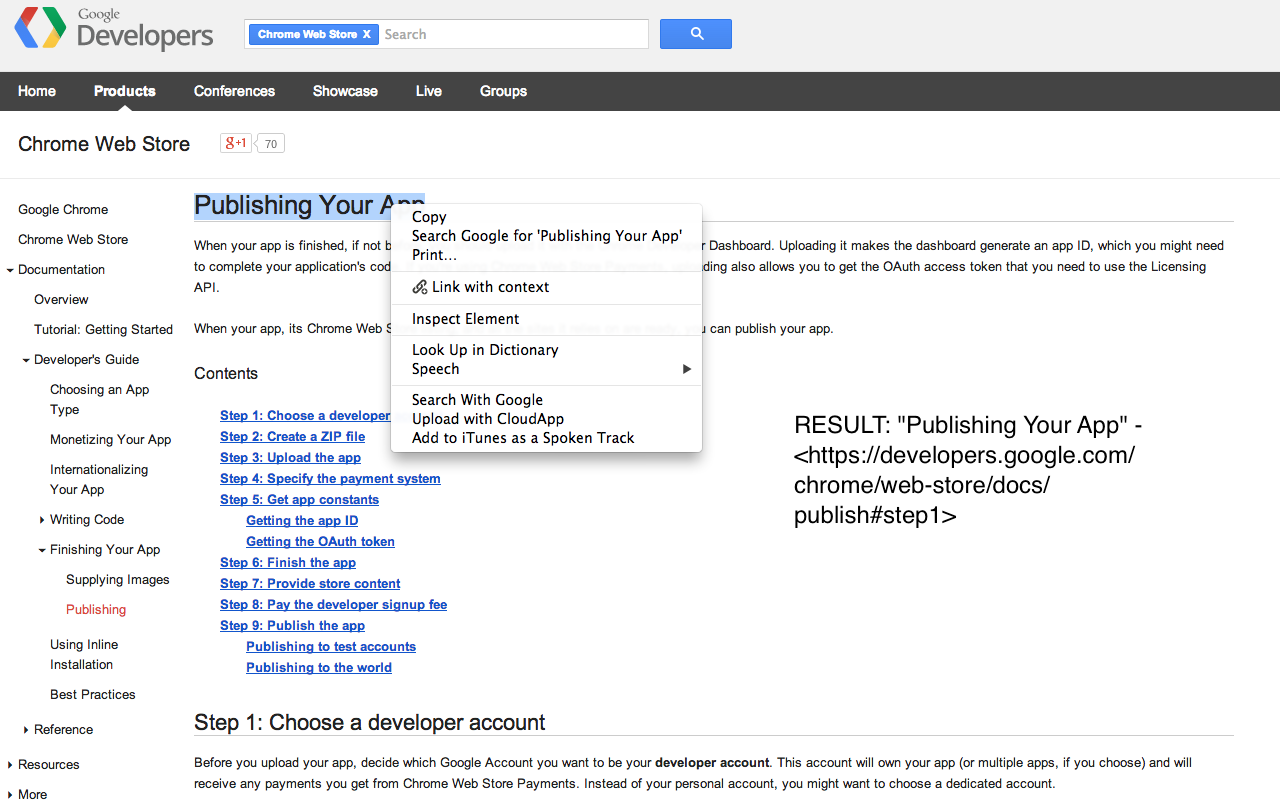
Task: Open the Showcase nav tab
Action: [345, 91]
